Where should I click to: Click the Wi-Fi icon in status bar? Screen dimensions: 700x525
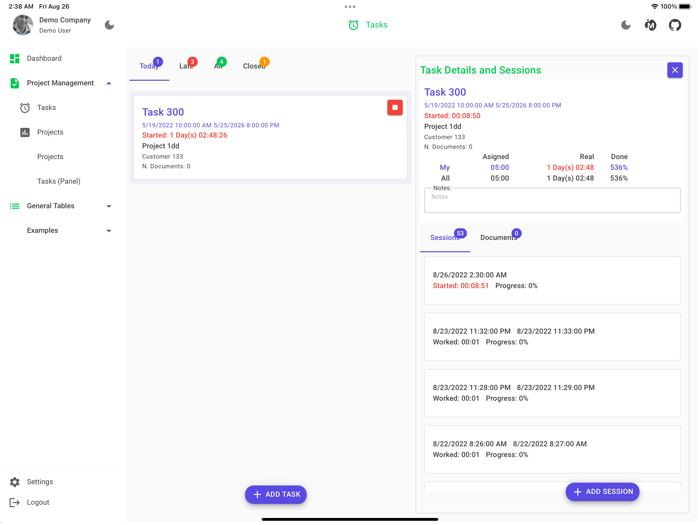tap(654, 7)
